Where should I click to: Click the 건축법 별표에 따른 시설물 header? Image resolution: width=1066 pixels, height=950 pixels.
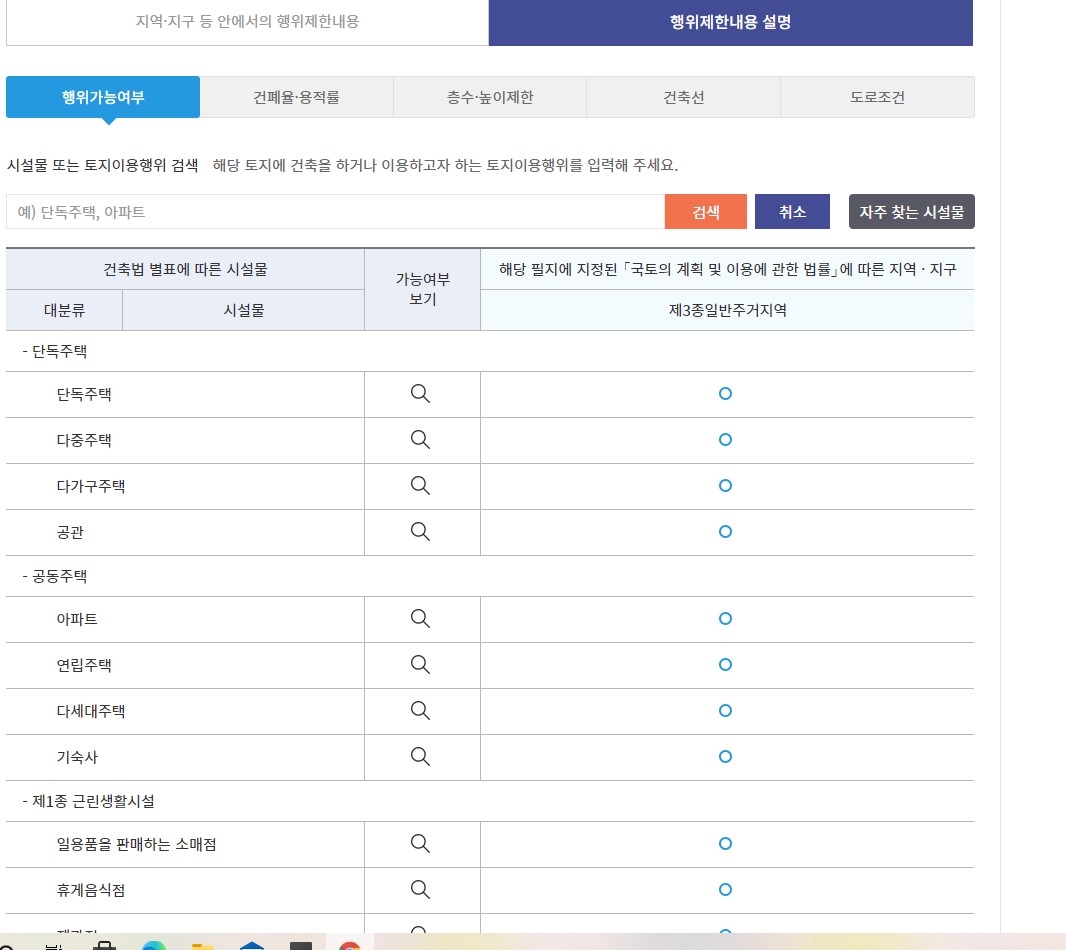pyautogui.click(x=185, y=270)
